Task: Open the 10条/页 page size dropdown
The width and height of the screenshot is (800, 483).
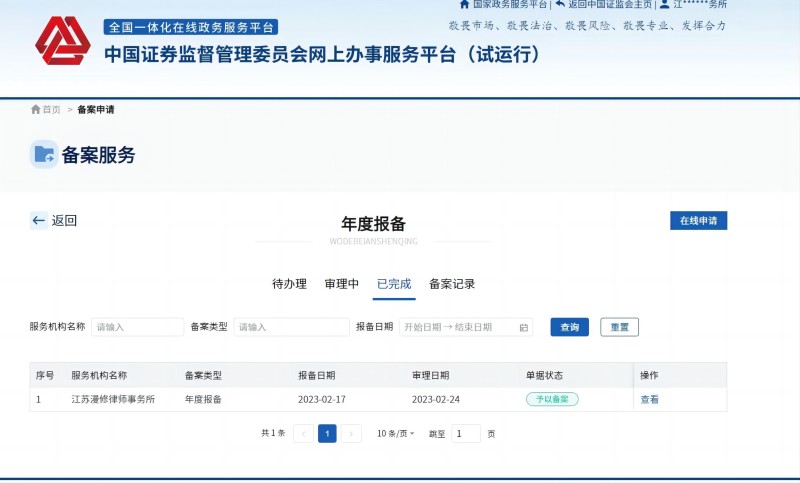Action: click(395, 434)
